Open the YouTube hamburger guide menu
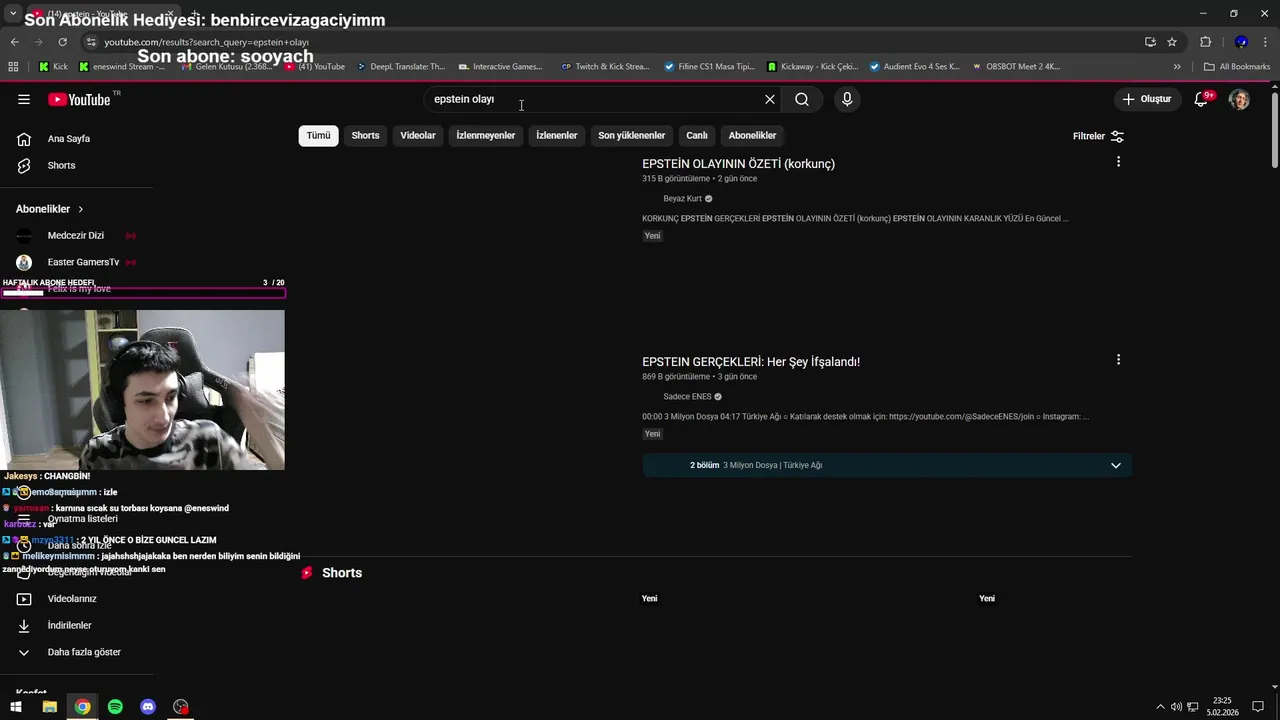Image resolution: width=1280 pixels, height=720 pixels. click(24, 99)
